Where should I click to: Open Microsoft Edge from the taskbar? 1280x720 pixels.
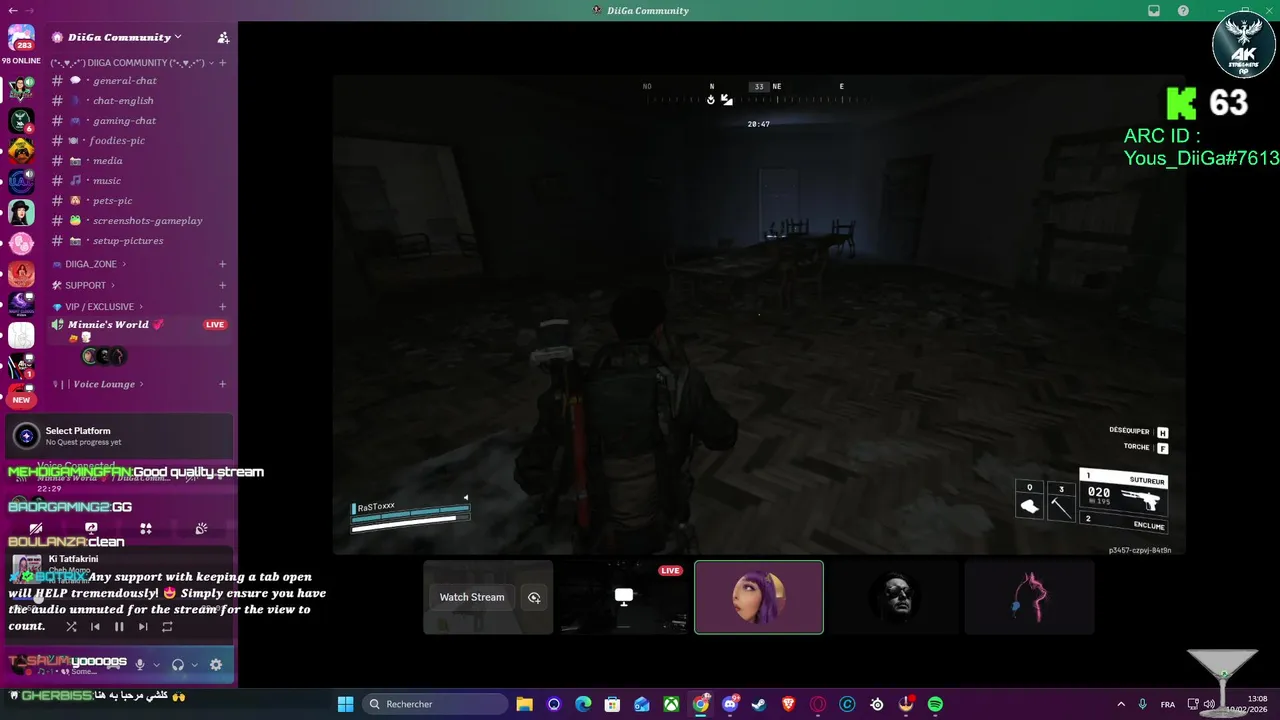[583, 704]
